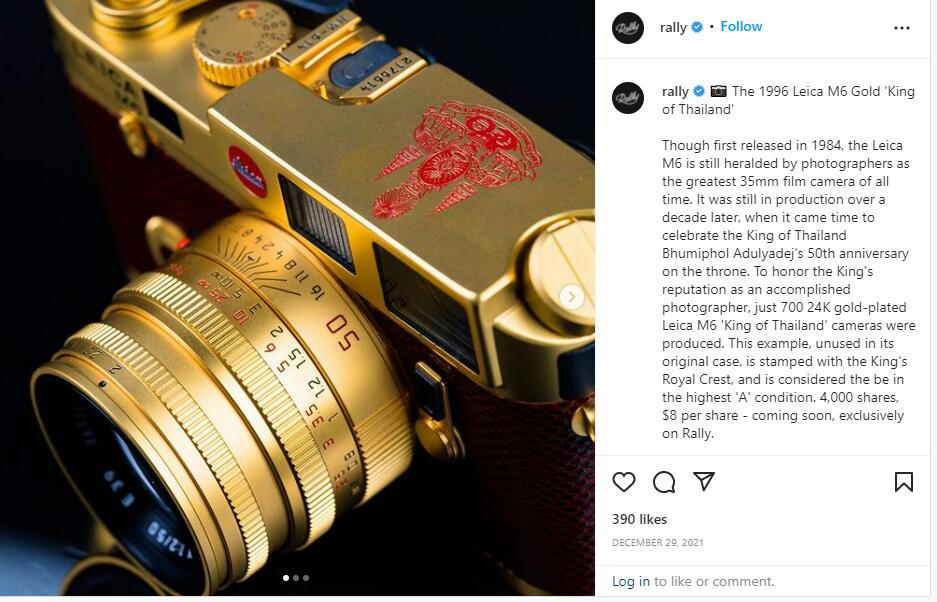View the 390 likes list

639,519
